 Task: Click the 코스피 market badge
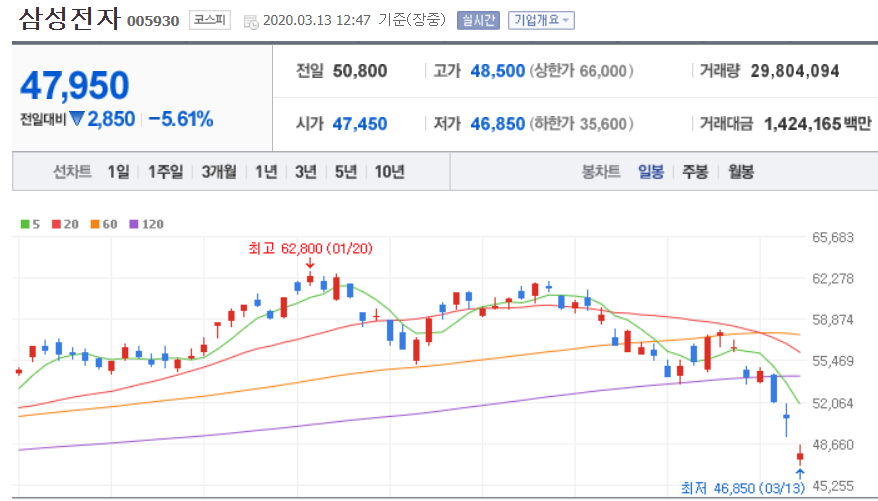[x=209, y=20]
